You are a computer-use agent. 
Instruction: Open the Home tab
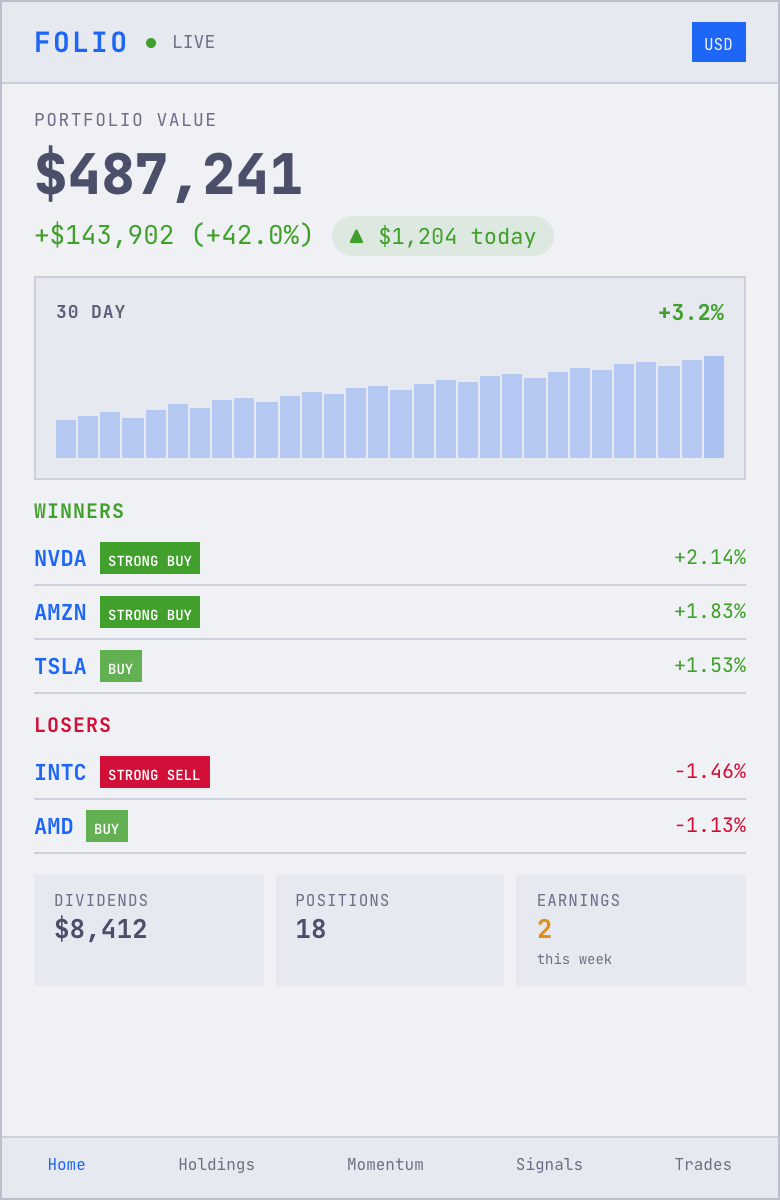click(67, 1165)
